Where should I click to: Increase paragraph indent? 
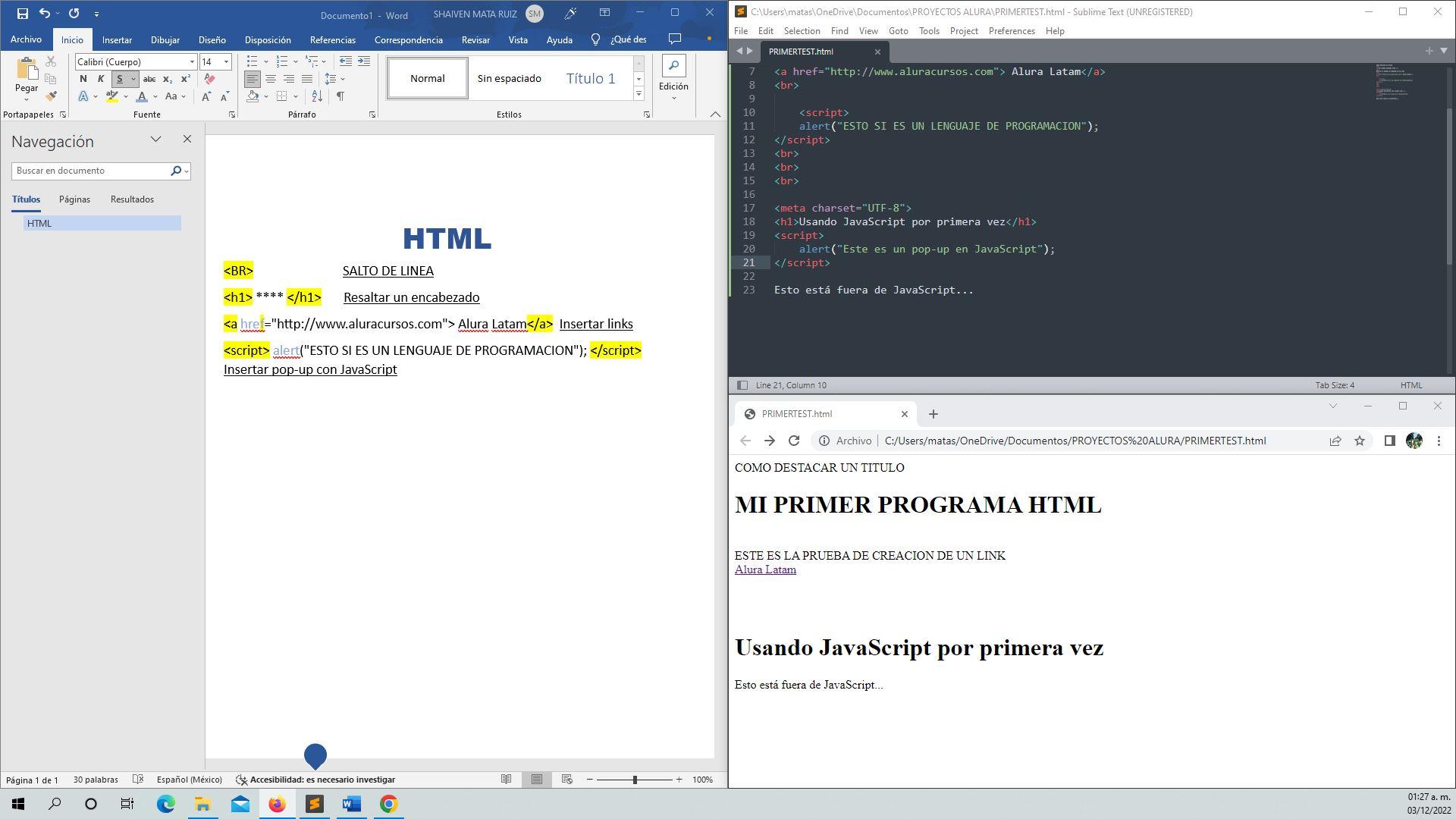[364, 61]
